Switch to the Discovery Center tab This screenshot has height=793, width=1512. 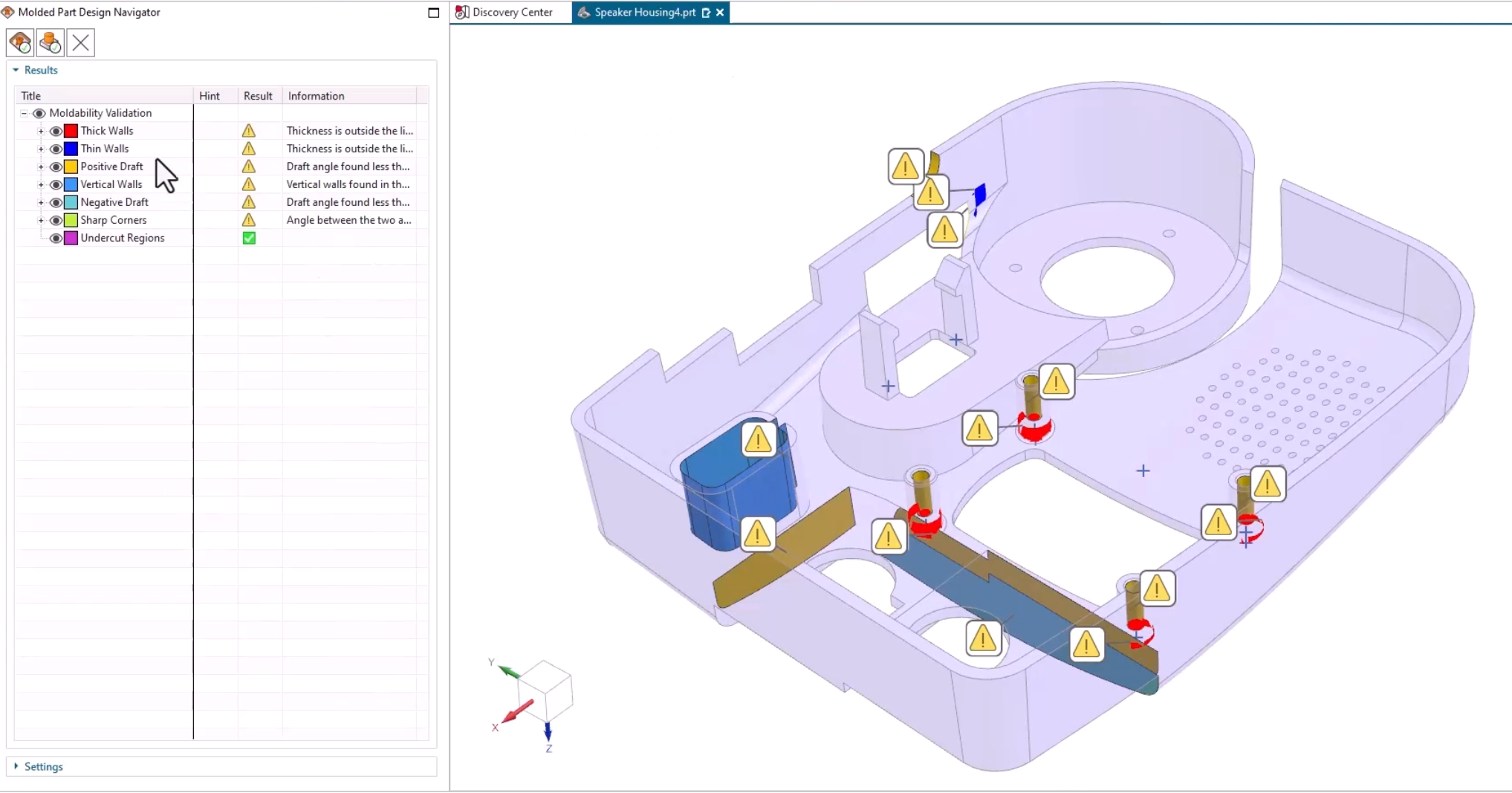pos(511,12)
